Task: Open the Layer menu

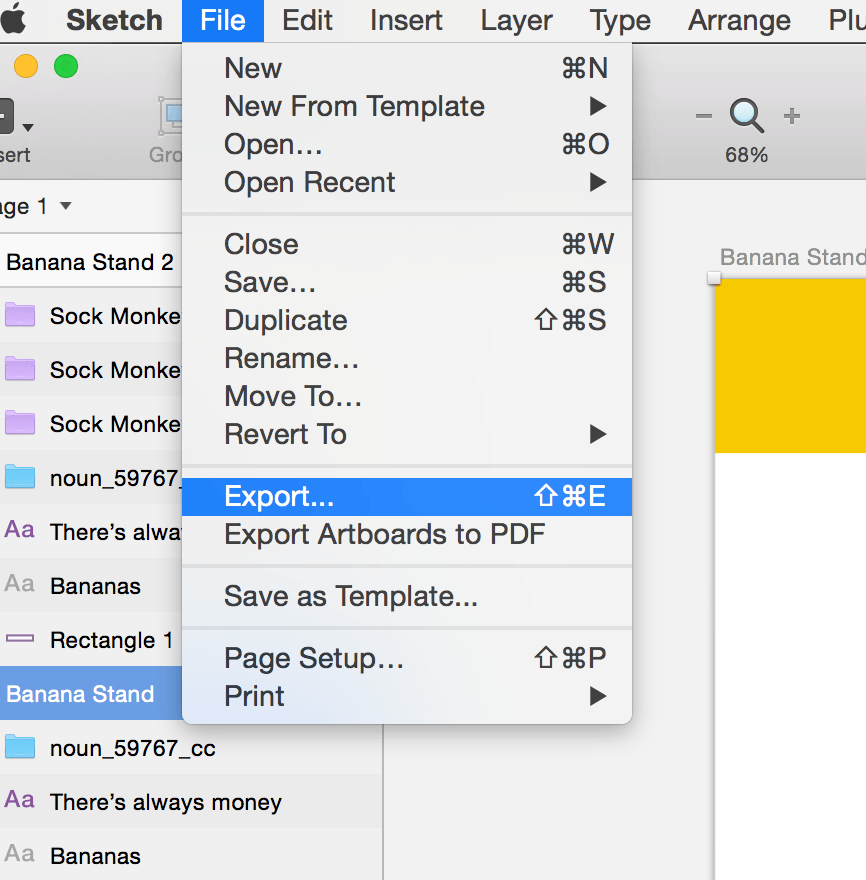Action: click(516, 20)
